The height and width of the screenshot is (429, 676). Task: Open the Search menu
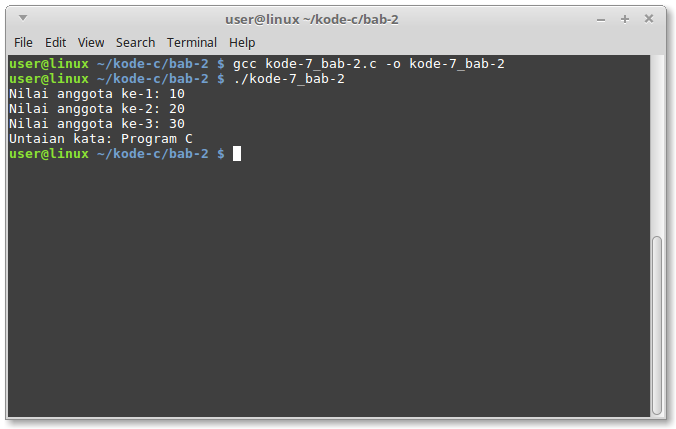coord(135,42)
